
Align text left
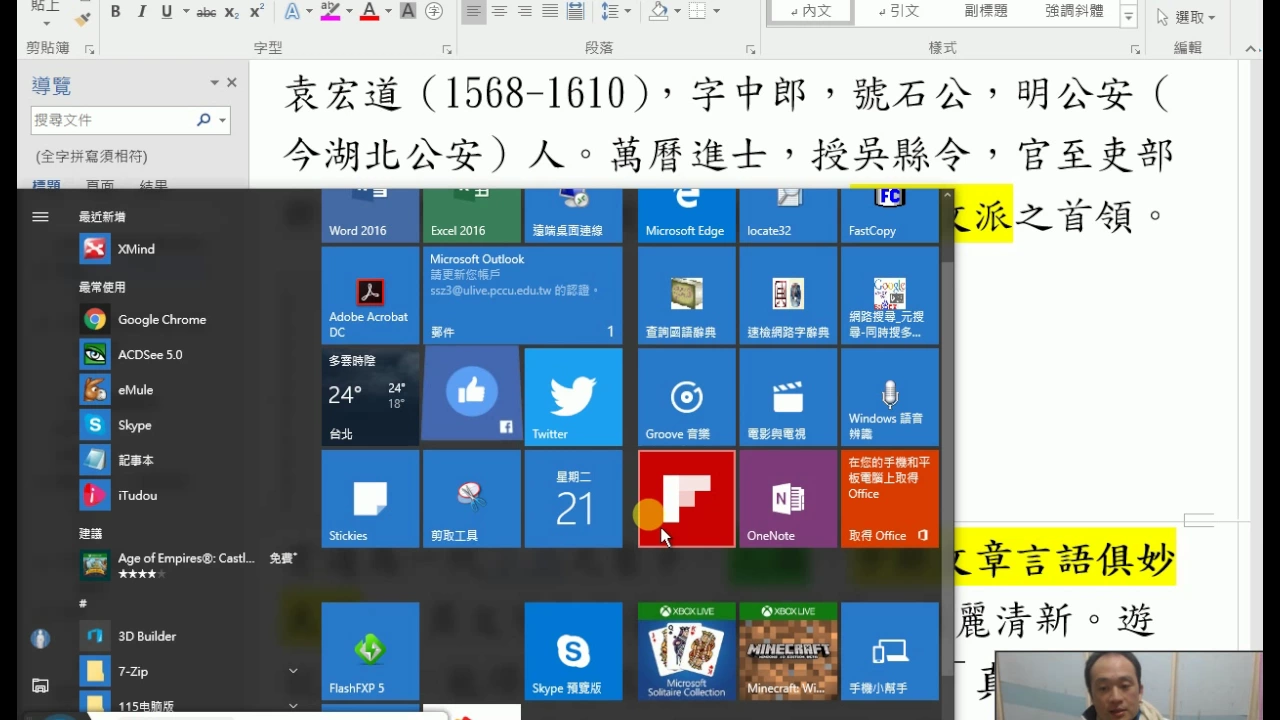[474, 12]
